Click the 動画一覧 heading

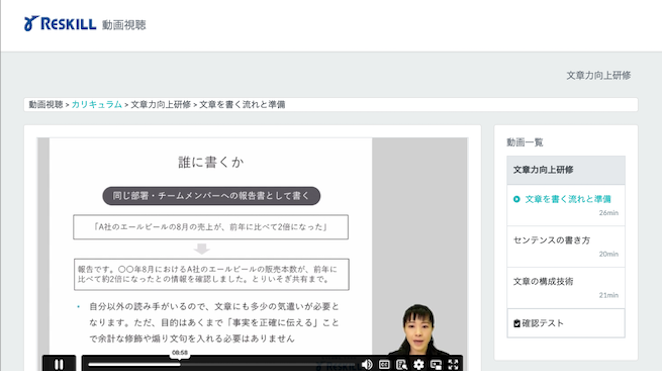click(525, 142)
